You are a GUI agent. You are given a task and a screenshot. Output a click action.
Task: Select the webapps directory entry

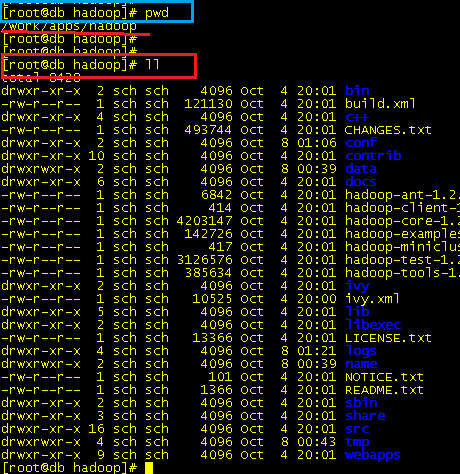pyautogui.click(x=372, y=455)
